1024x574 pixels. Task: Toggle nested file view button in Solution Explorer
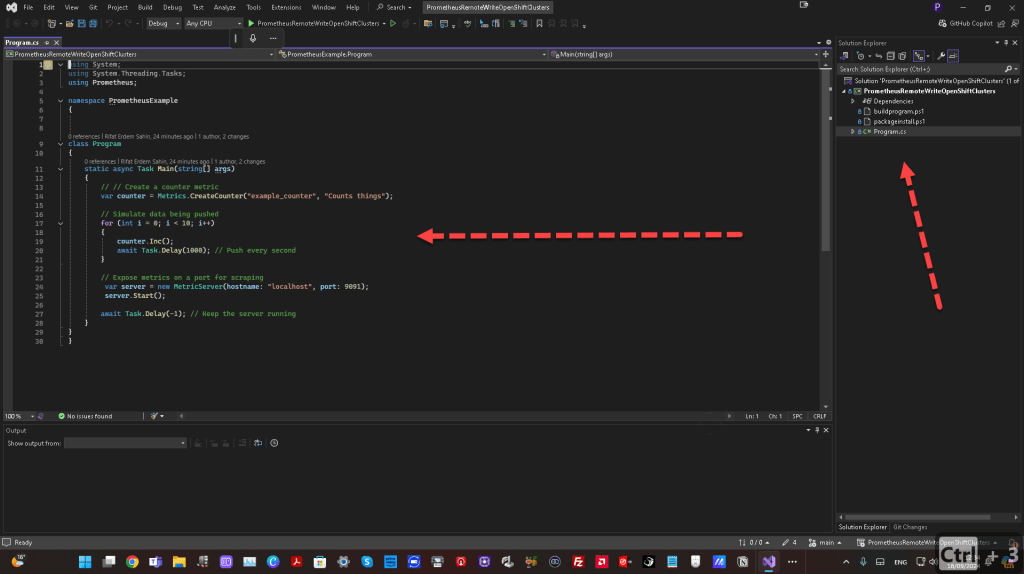coord(919,56)
